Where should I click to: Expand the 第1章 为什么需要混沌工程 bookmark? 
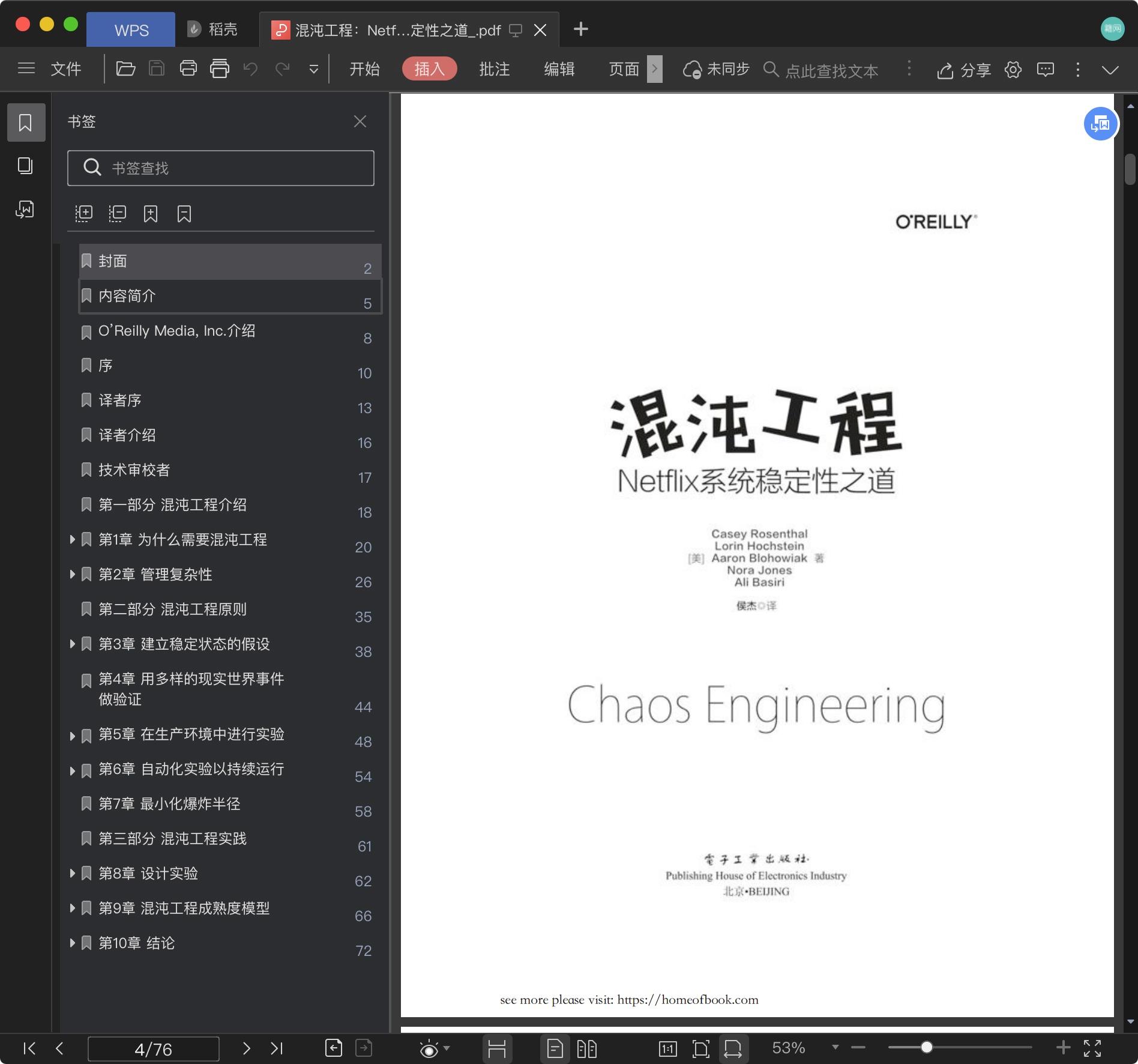[72, 539]
